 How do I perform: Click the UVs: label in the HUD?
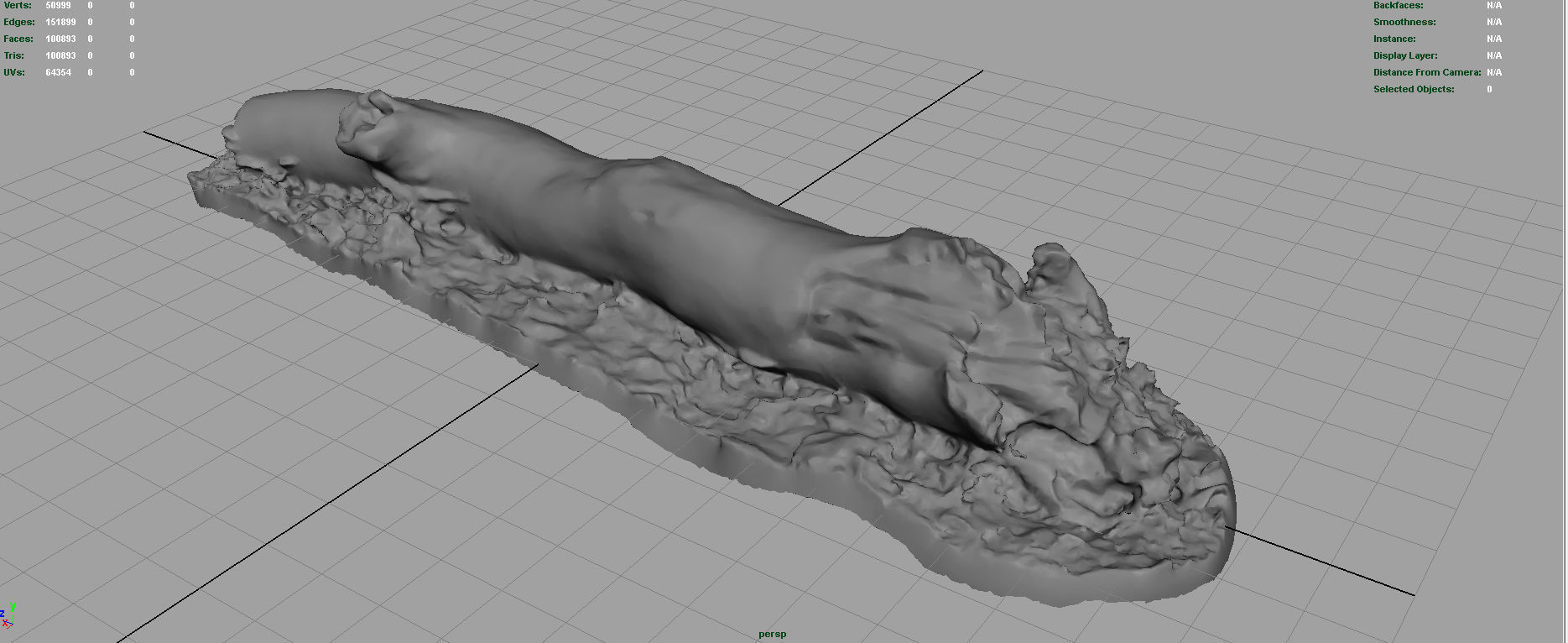coord(14,72)
